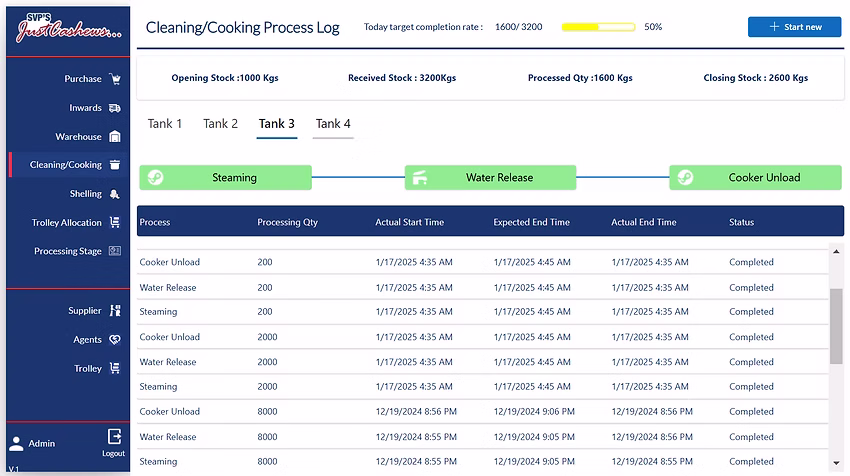Click the Inwards truck icon

pos(115,108)
